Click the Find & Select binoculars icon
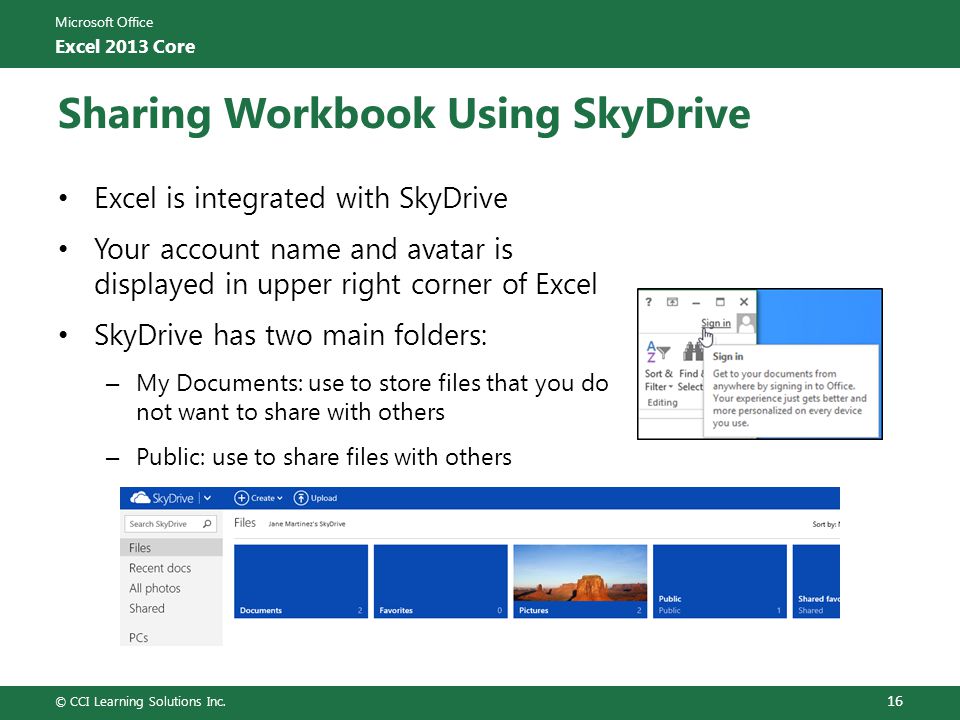This screenshot has width=960, height=720. click(x=693, y=351)
